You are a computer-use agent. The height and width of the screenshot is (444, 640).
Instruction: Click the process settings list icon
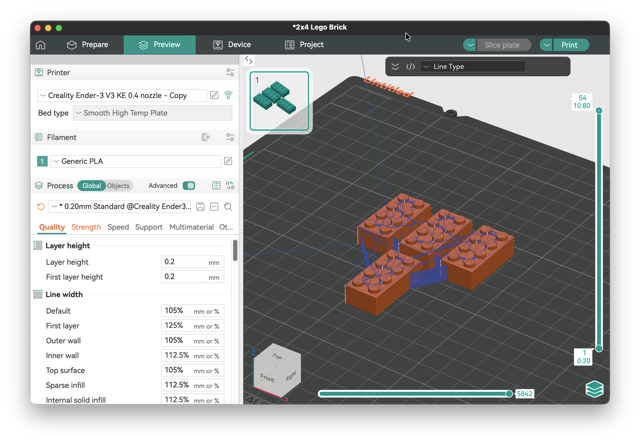pos(216,186)
